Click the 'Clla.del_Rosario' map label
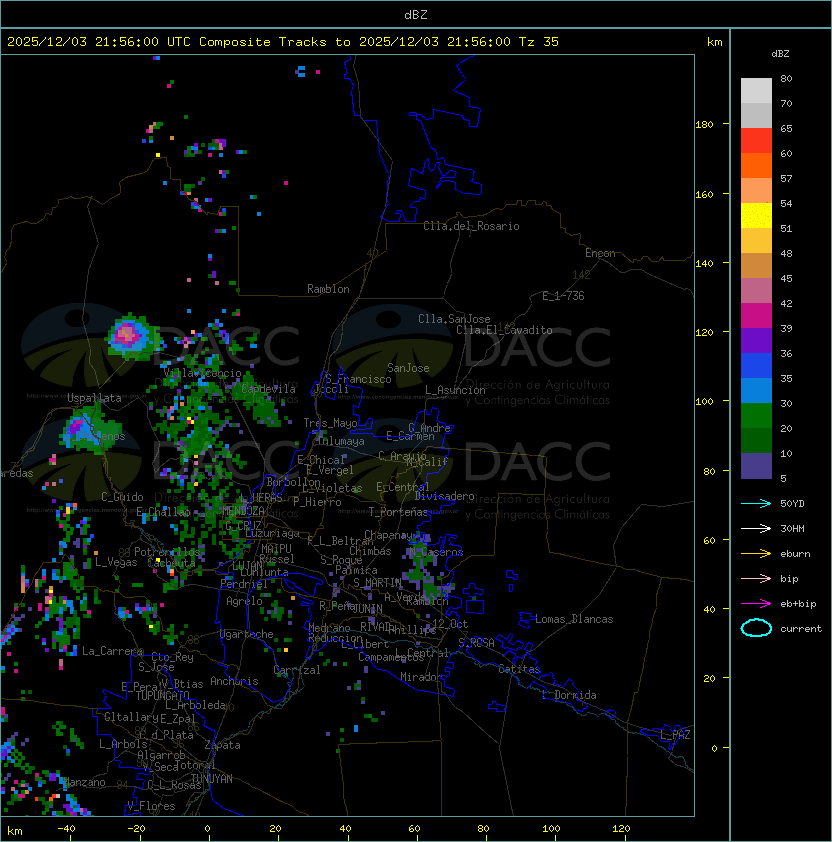The height and width of the screenshot is (842, 832). 471,226
